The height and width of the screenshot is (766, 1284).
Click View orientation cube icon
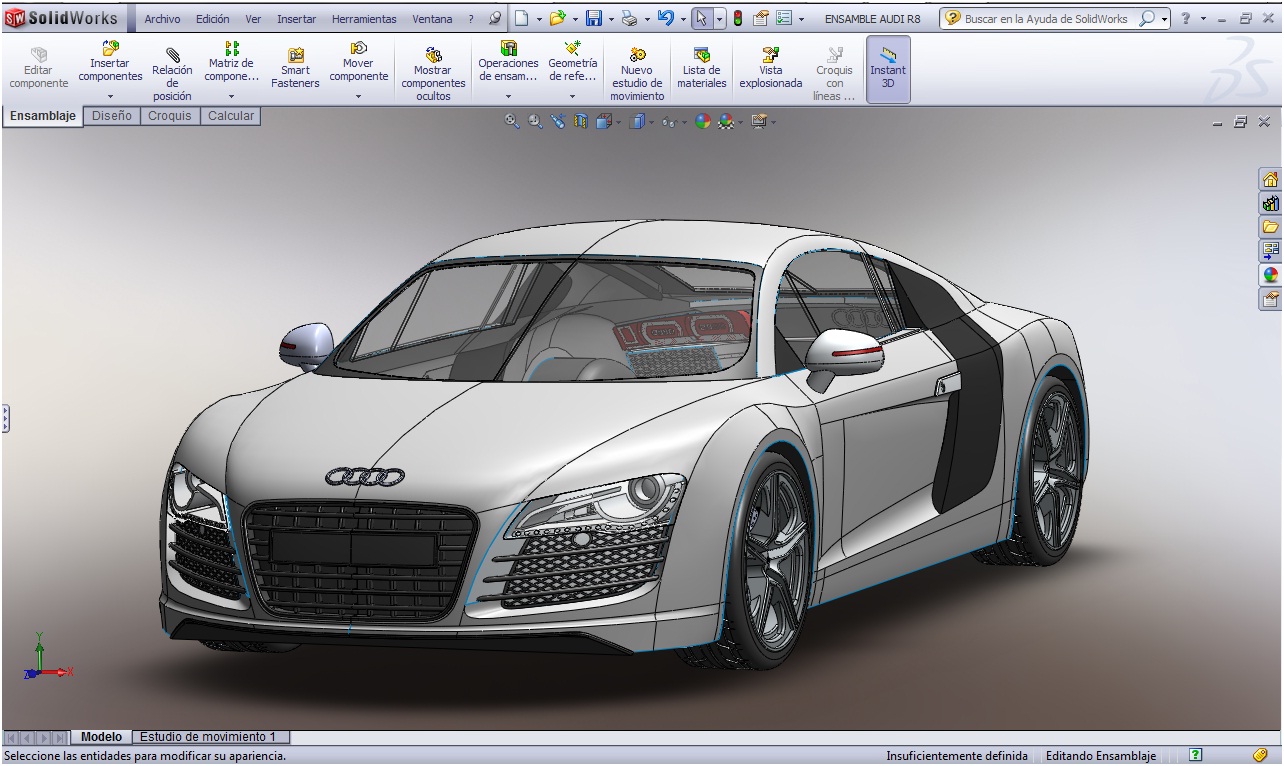603,121
